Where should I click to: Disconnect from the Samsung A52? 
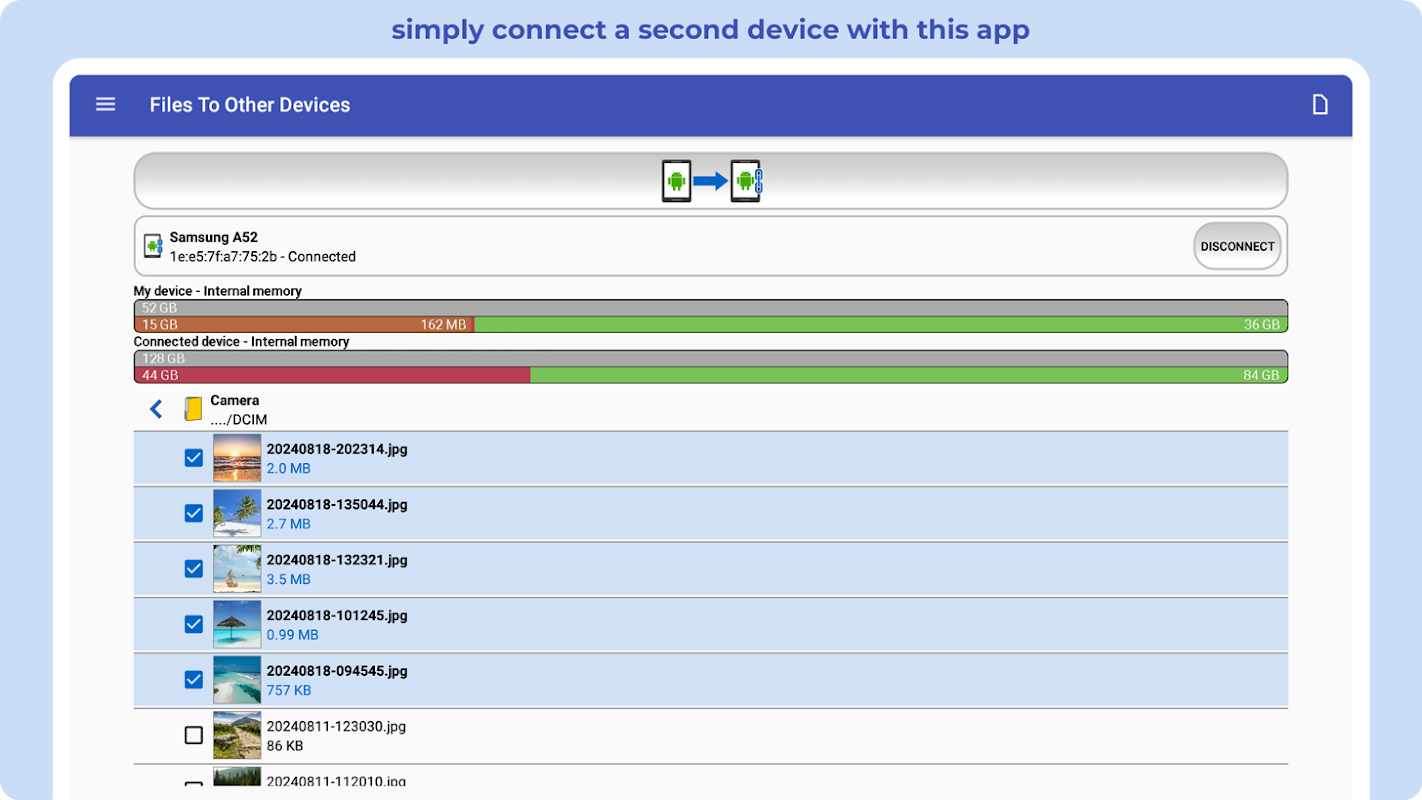click(1237, 246)
